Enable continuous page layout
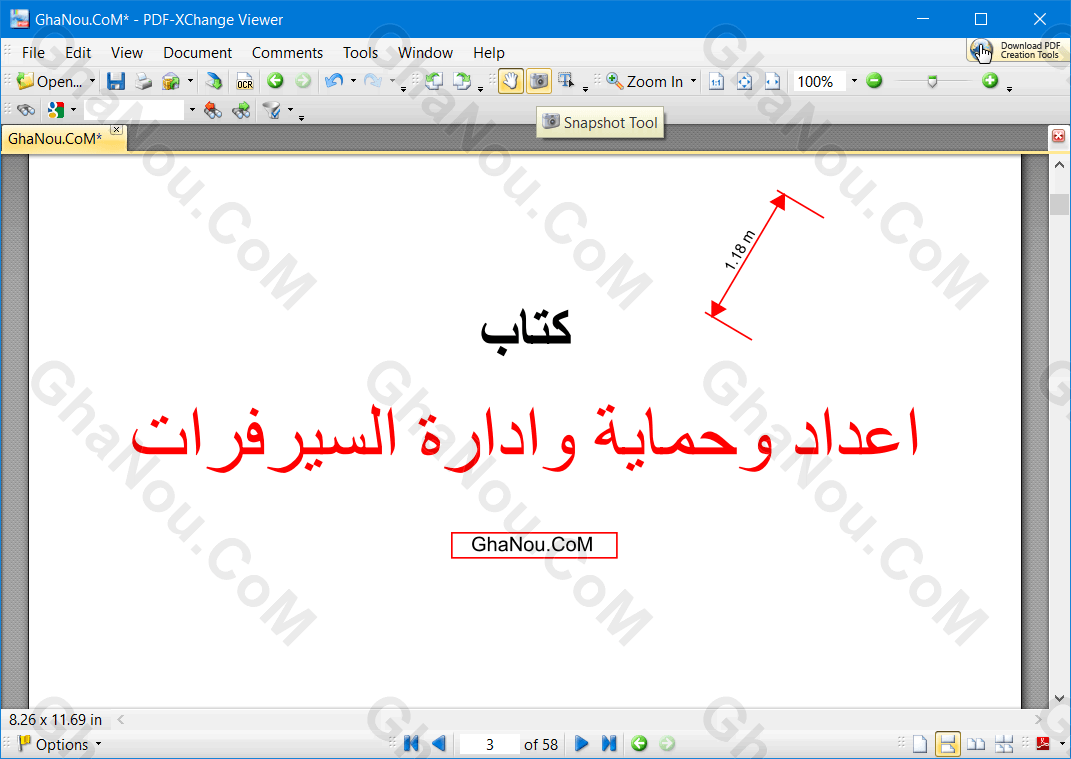This screenshot has width=1071, height=759. (947, 744)
